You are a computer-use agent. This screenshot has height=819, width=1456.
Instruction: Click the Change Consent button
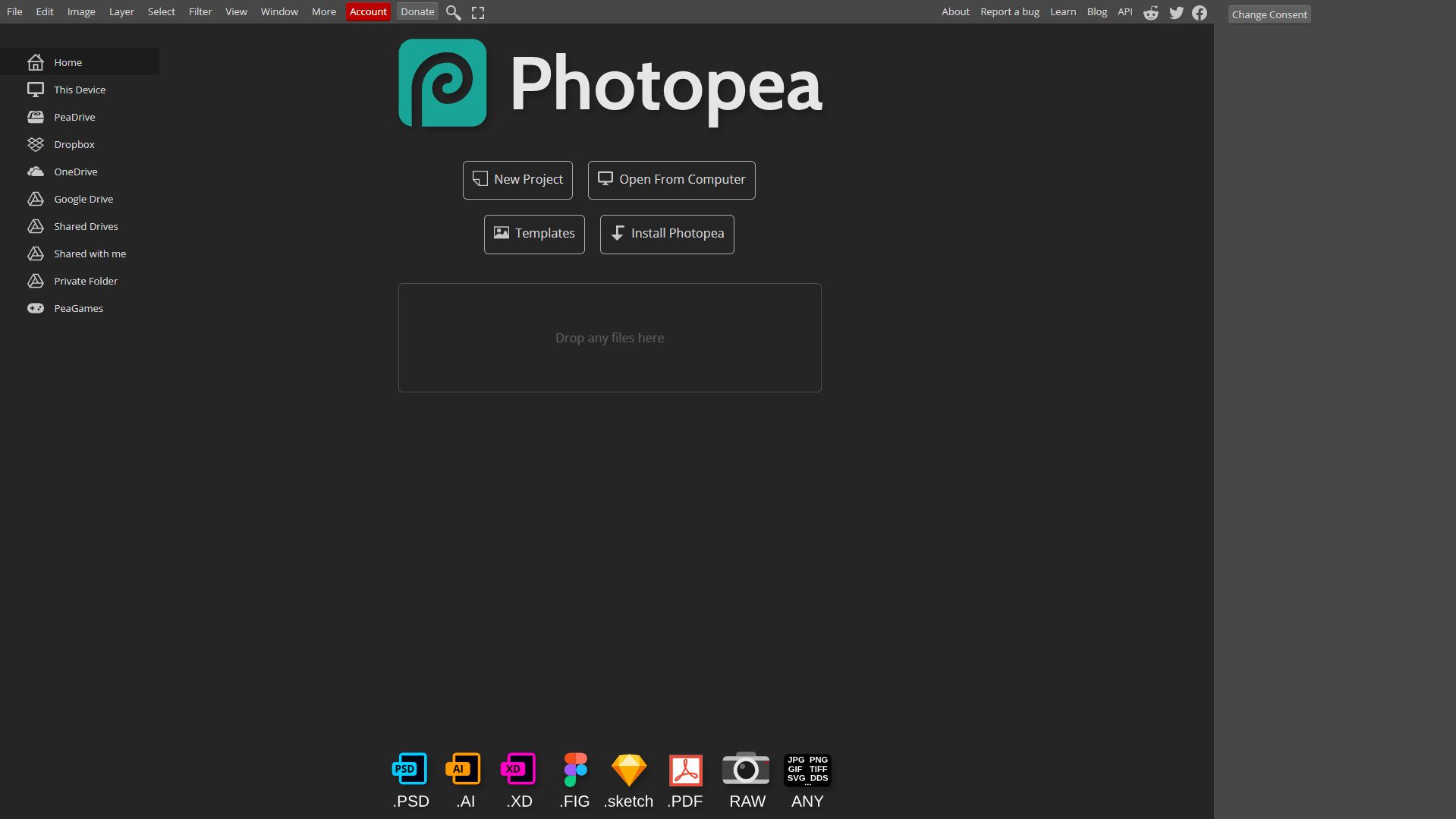click(x=1269, y=14)
